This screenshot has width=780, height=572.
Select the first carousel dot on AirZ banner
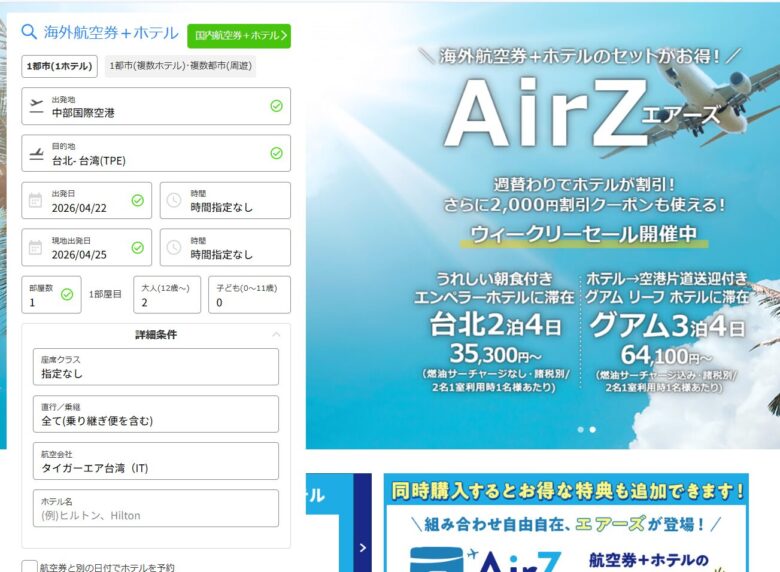point(579,429)
